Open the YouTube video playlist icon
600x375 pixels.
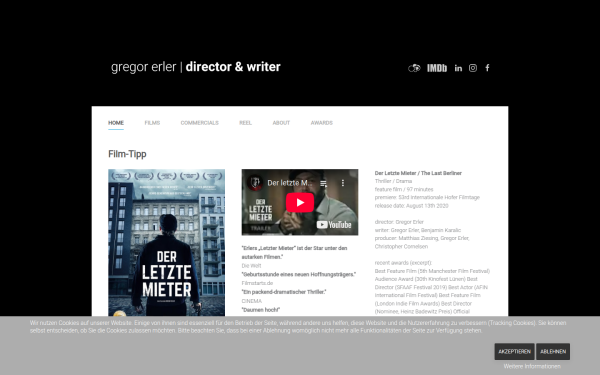click(x=323, y=183)
